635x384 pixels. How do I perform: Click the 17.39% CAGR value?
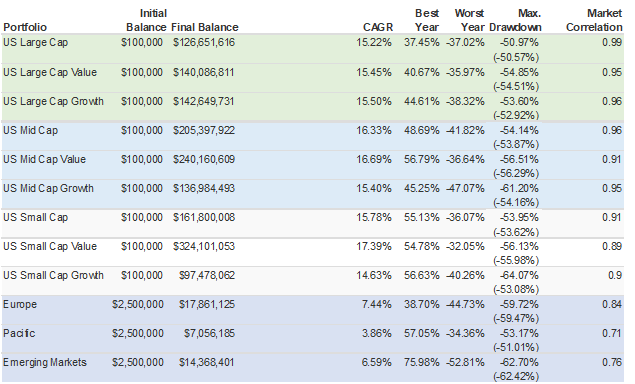(374, 246)
